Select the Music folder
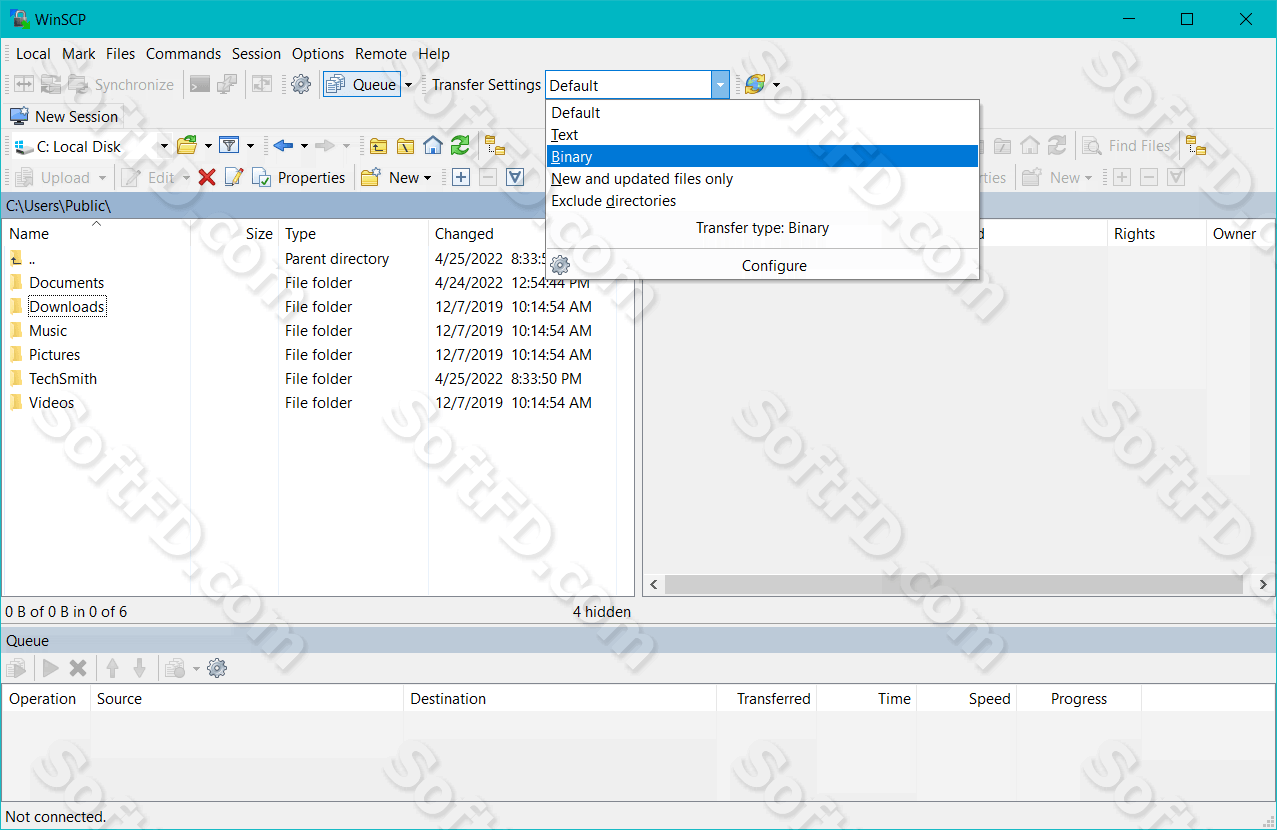This screenshot has height=830, width=1277. pos(48,331)
